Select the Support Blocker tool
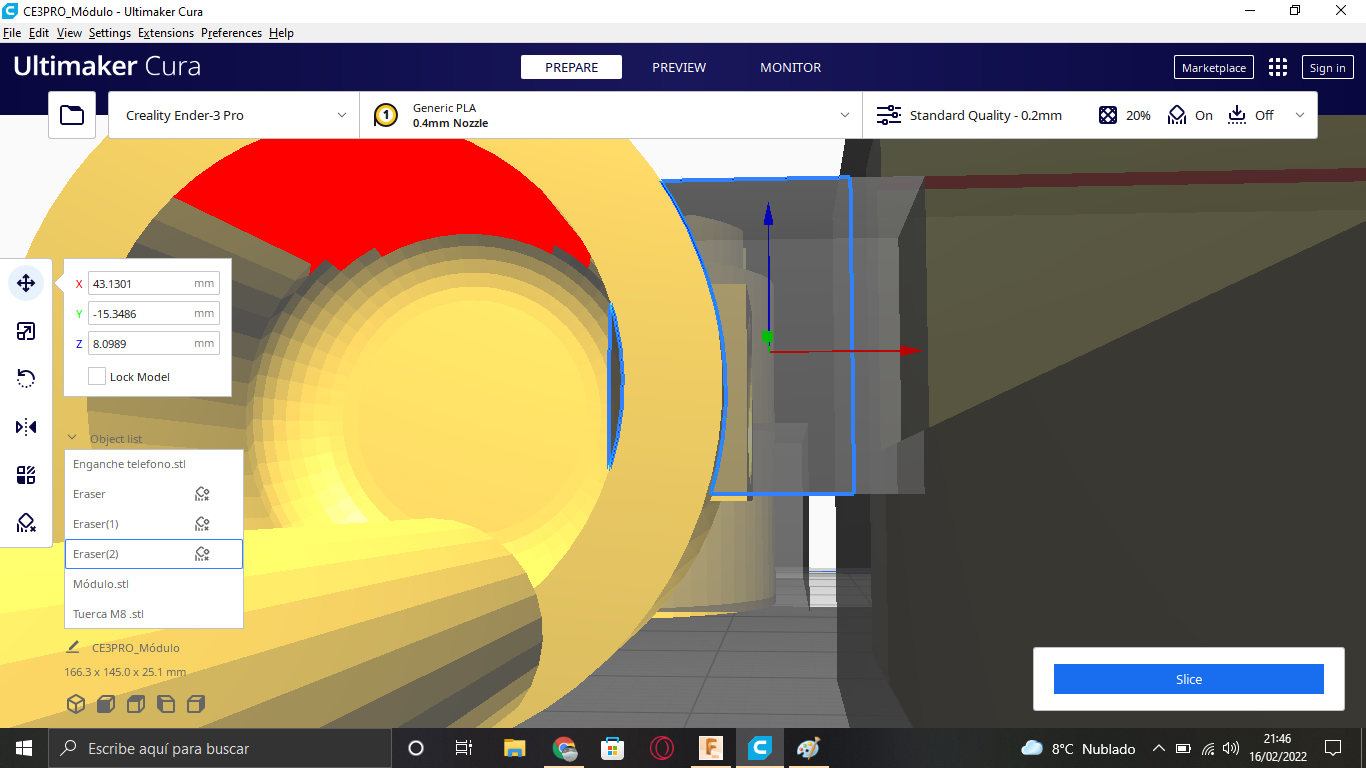The width and height of the screenshot is (1366, 768). click(x=26, y=523)
